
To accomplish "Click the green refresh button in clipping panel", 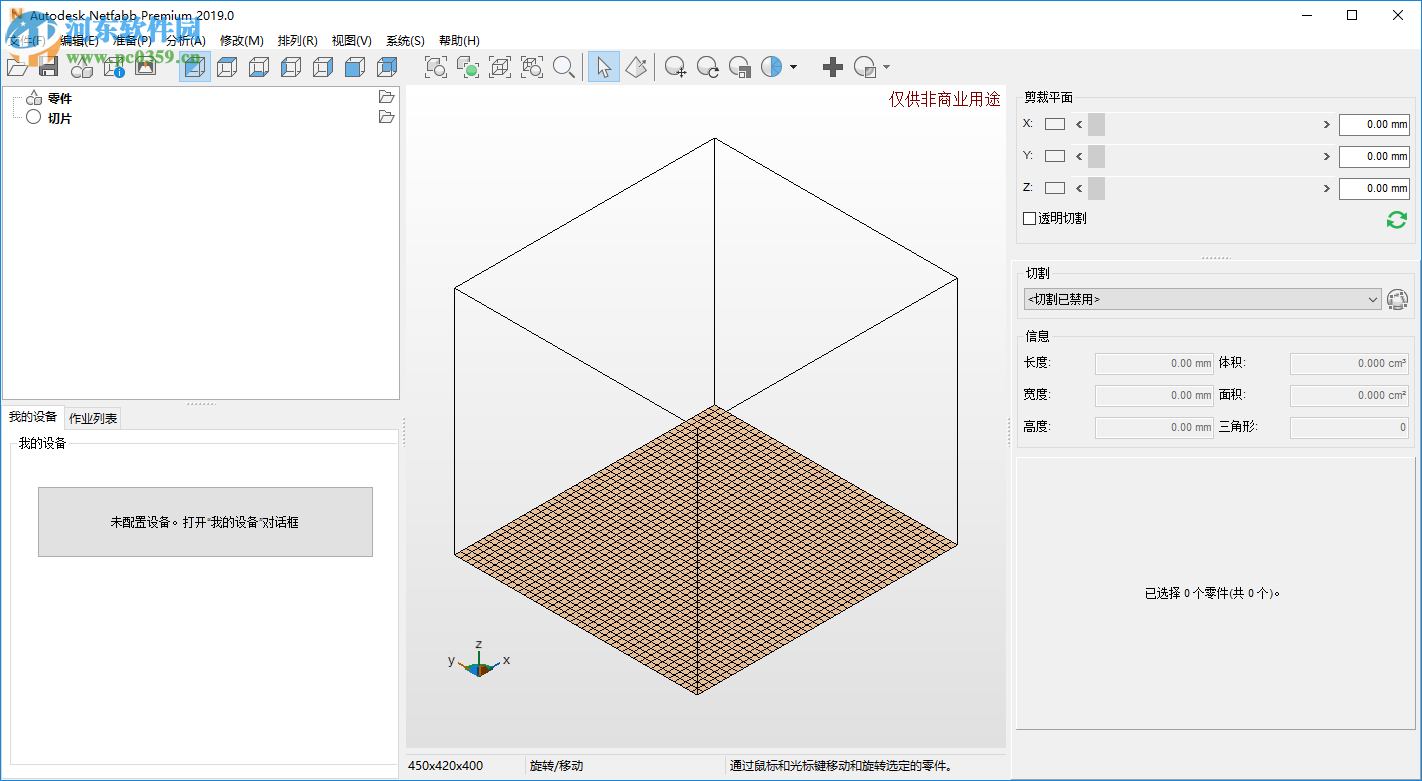I will coord(1397,219).
